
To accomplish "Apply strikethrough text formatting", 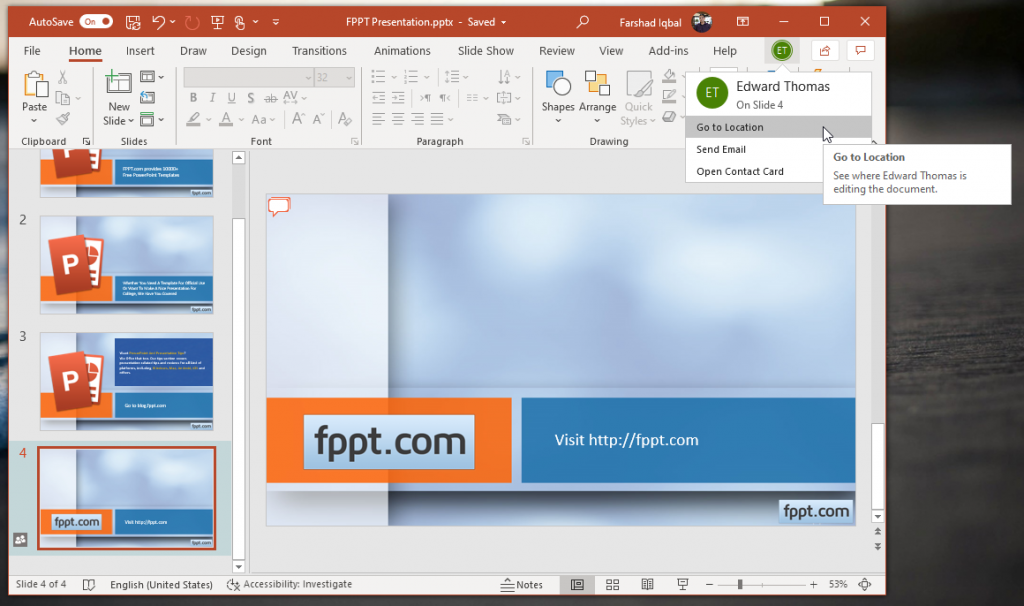I will click(270, 97).
